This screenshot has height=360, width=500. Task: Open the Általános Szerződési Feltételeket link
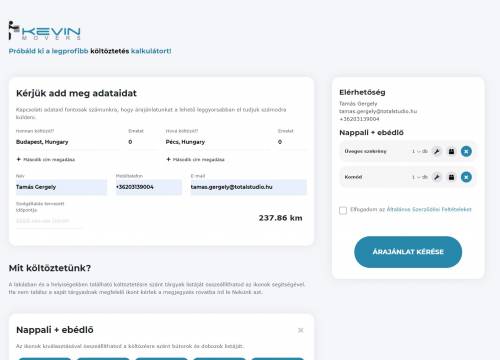[429, 209]
